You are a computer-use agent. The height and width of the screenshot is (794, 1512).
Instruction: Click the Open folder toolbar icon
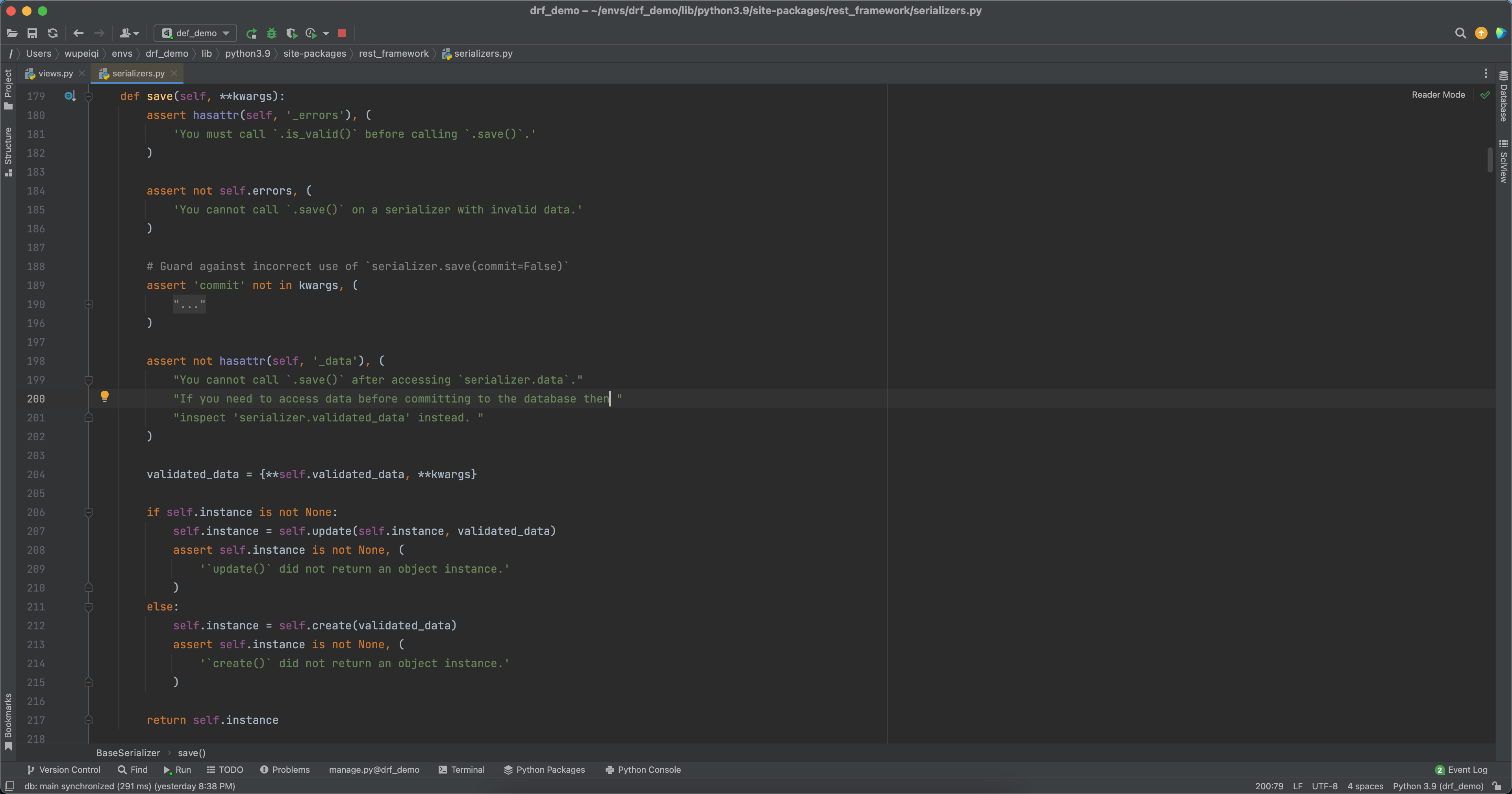(12, 33)
